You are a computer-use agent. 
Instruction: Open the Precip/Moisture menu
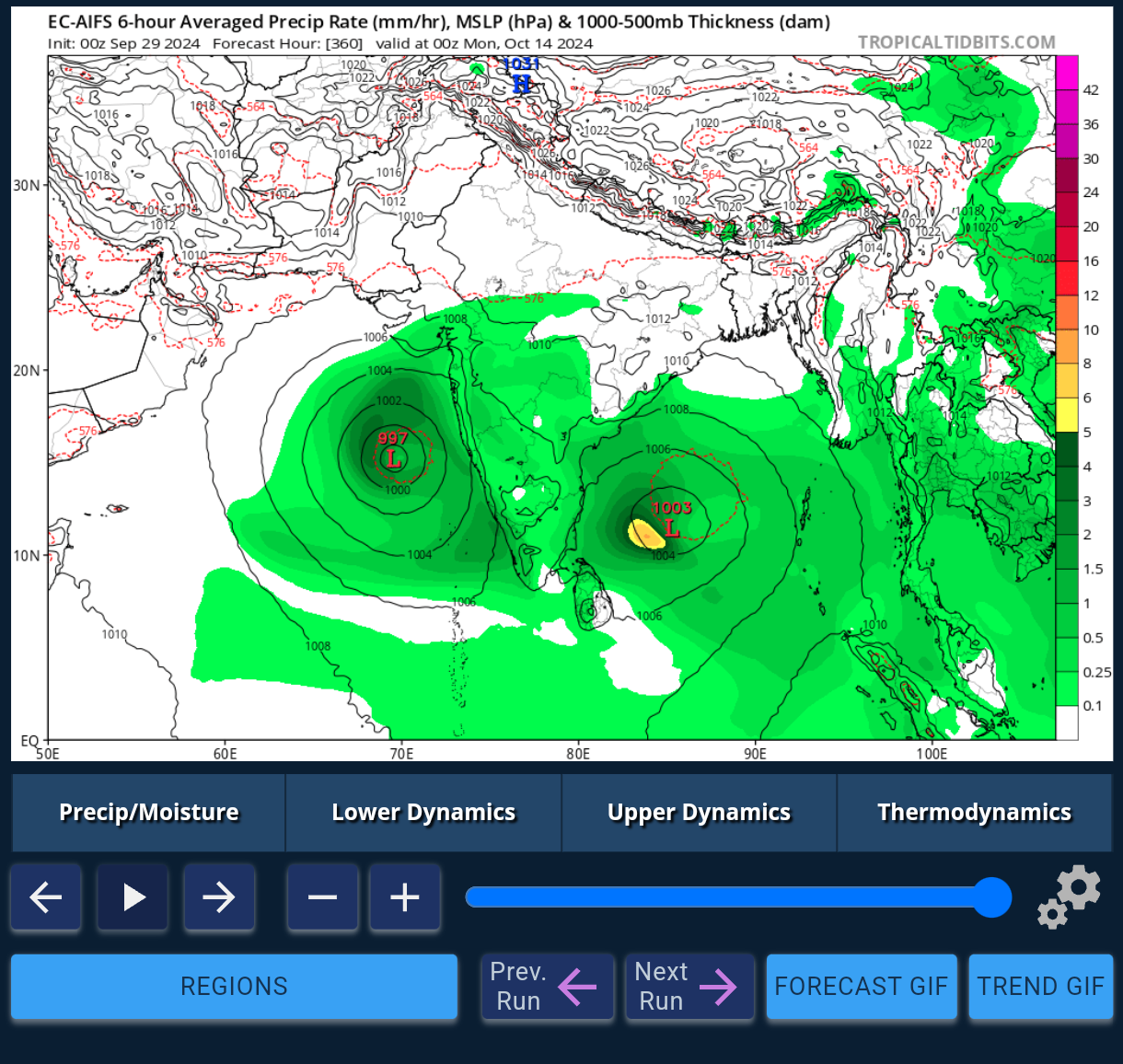point(149,813)
